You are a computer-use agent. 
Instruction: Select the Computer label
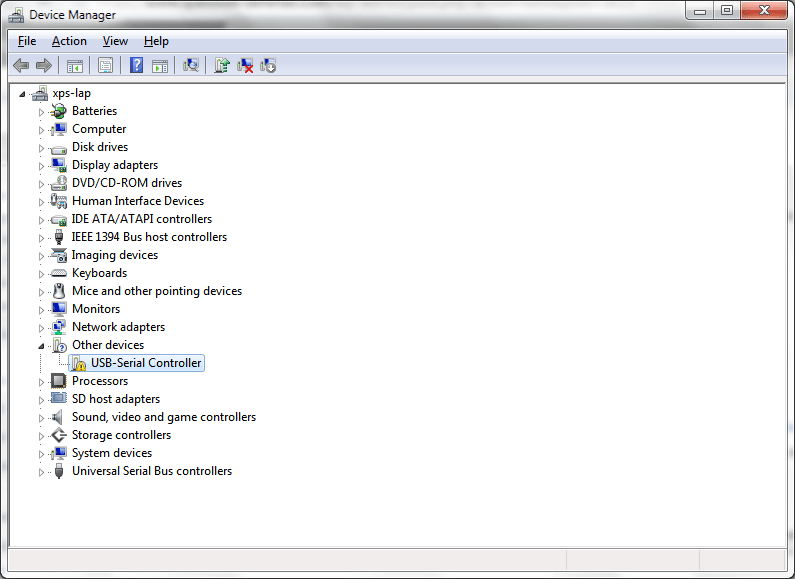(99, 129)
